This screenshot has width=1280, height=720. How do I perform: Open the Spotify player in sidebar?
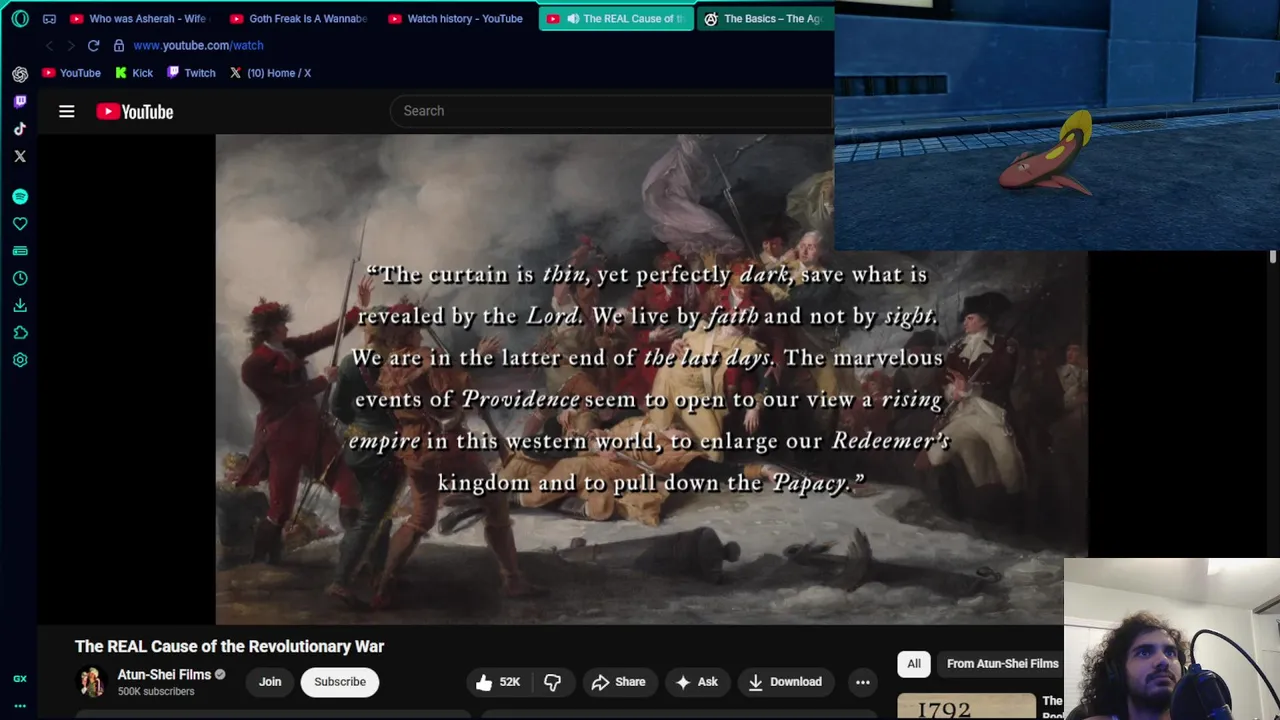[20, 197]
